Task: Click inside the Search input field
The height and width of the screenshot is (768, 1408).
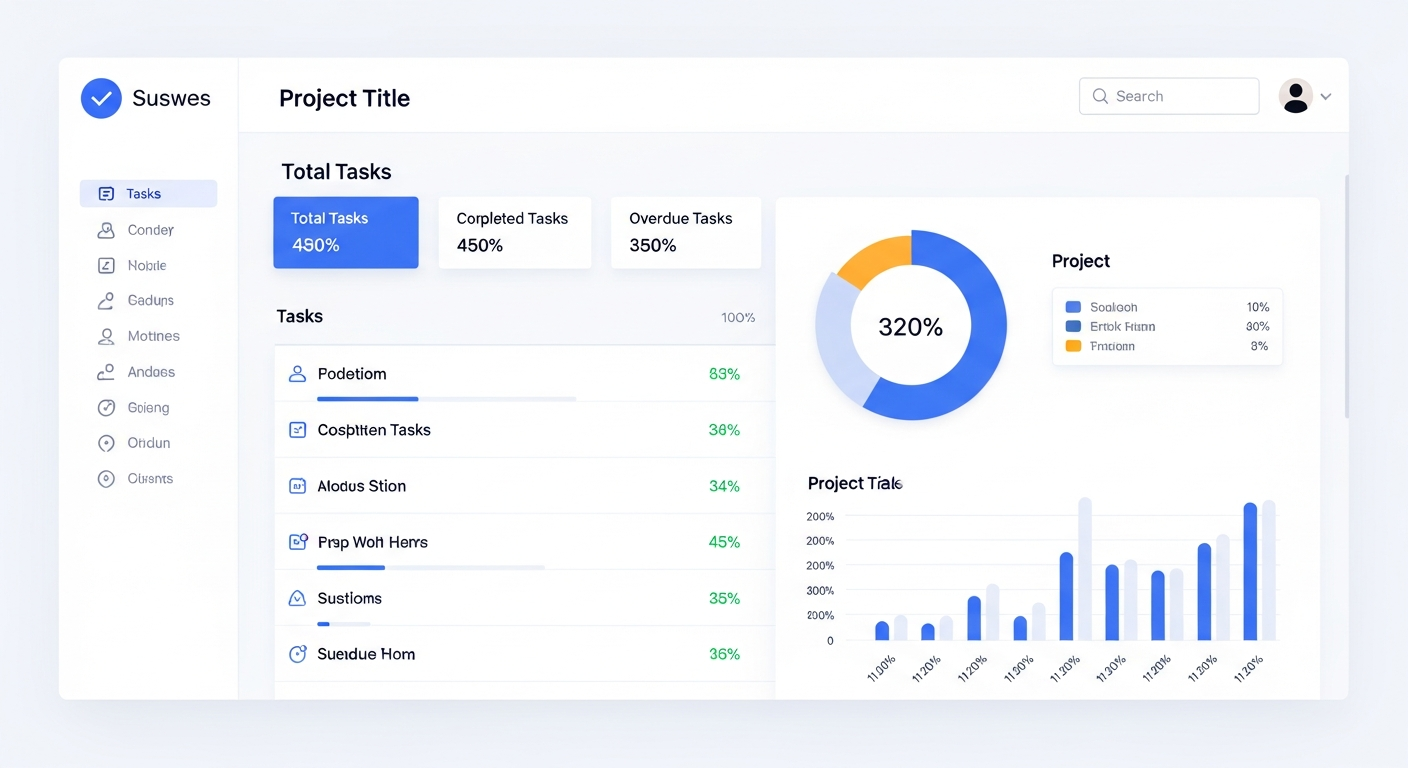Action: (1170, 96)
